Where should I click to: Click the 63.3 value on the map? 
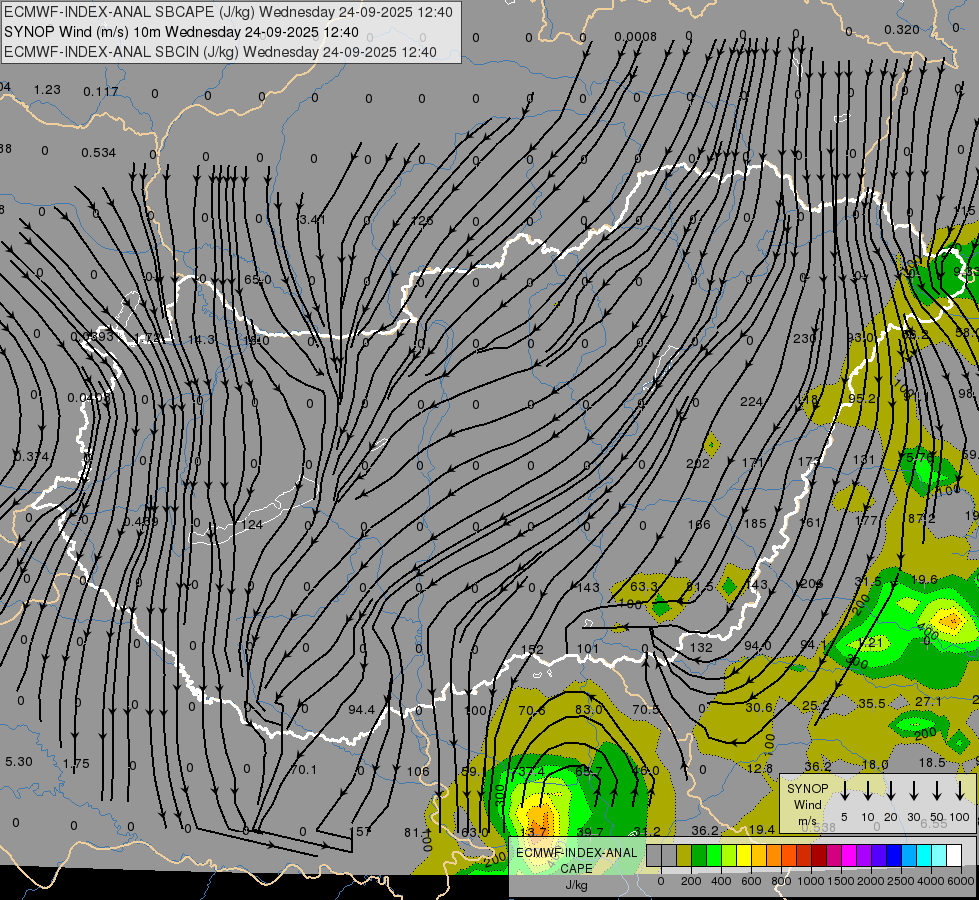coord(644,586)
